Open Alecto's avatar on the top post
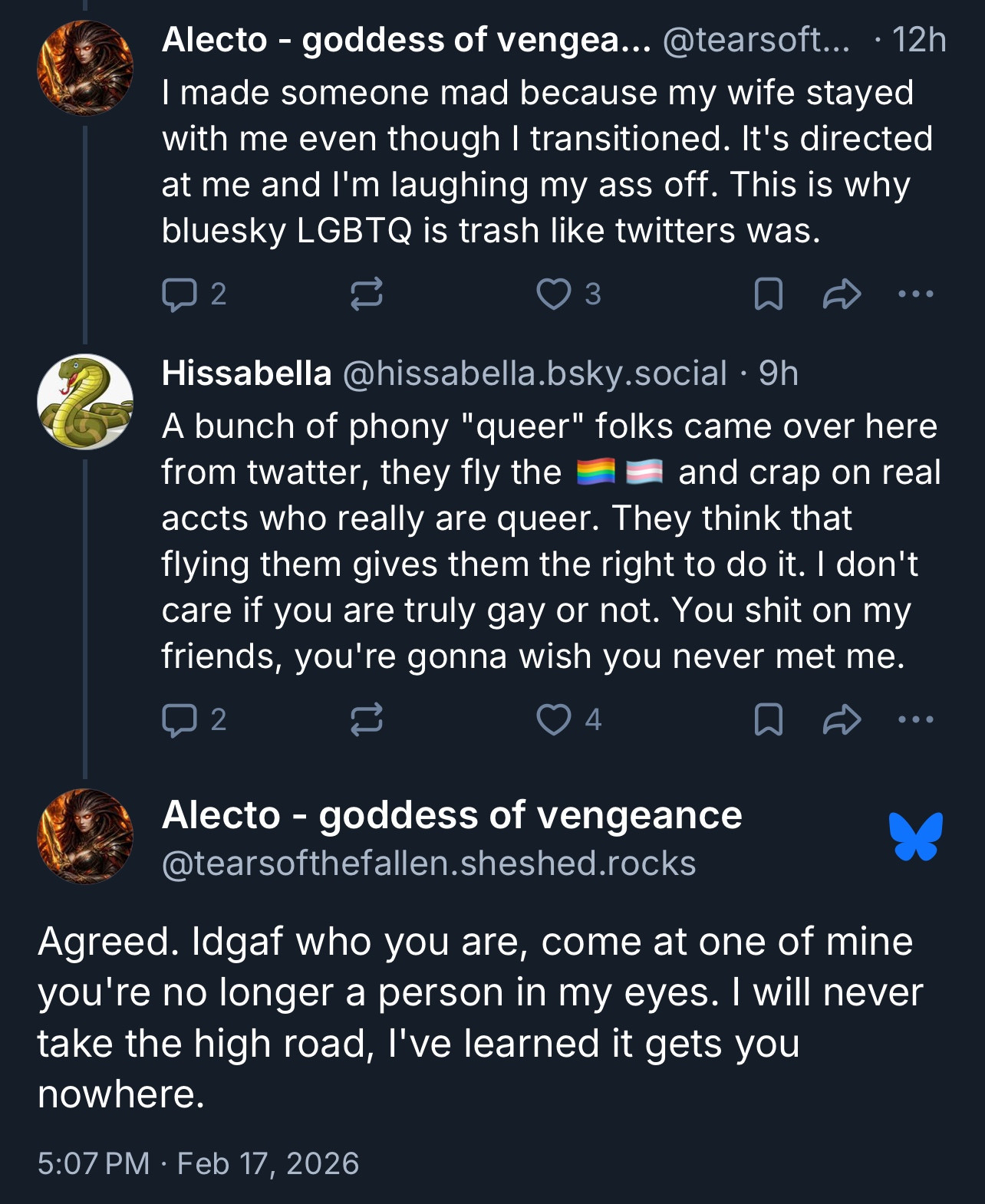Image resolution: width=985 pixels, height=1204 pixels. click(85, 68)
